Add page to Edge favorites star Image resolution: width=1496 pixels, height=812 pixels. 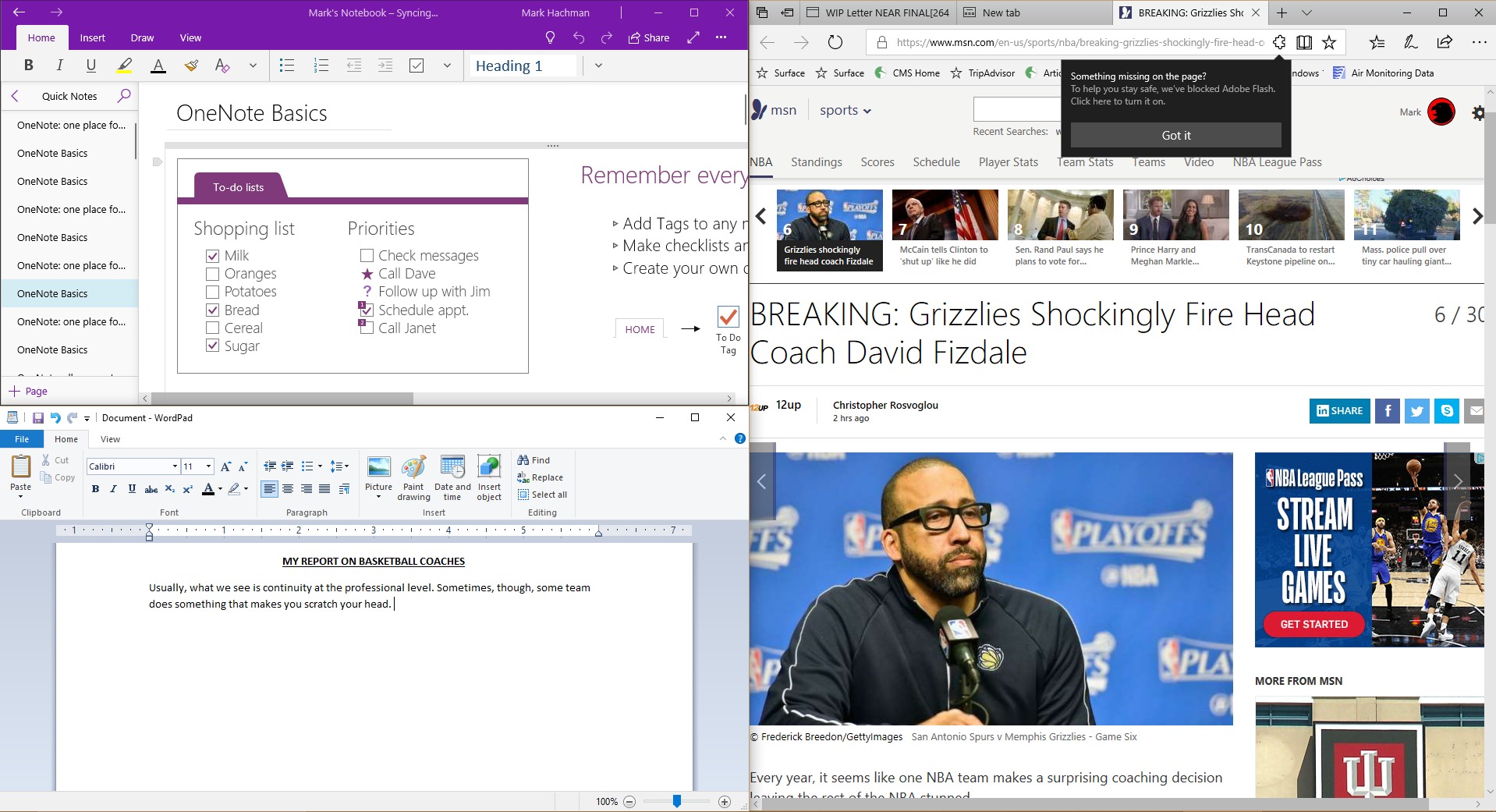point(1329,42)
